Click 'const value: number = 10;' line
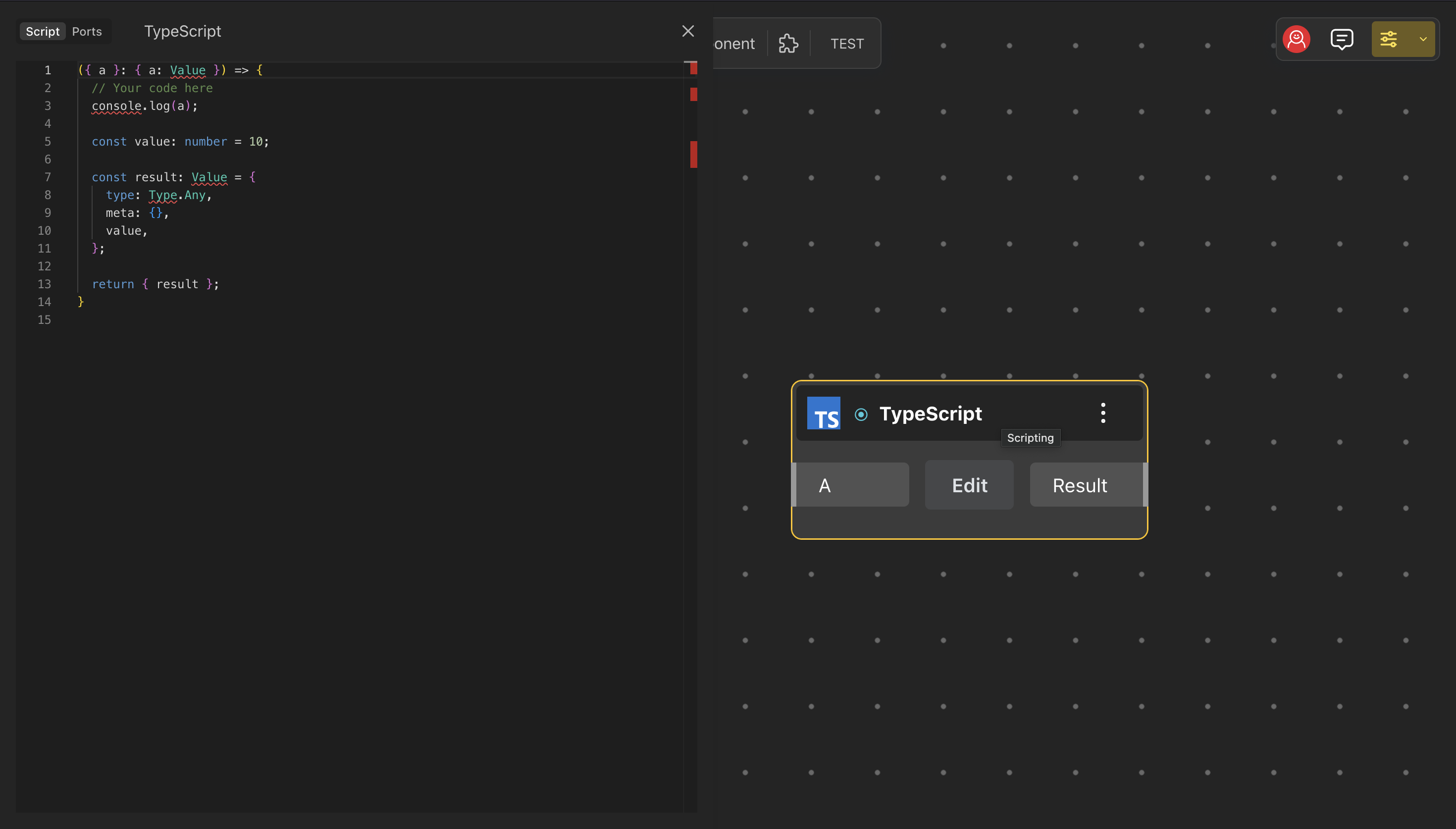1456x829 pixels. pos(180,142)
